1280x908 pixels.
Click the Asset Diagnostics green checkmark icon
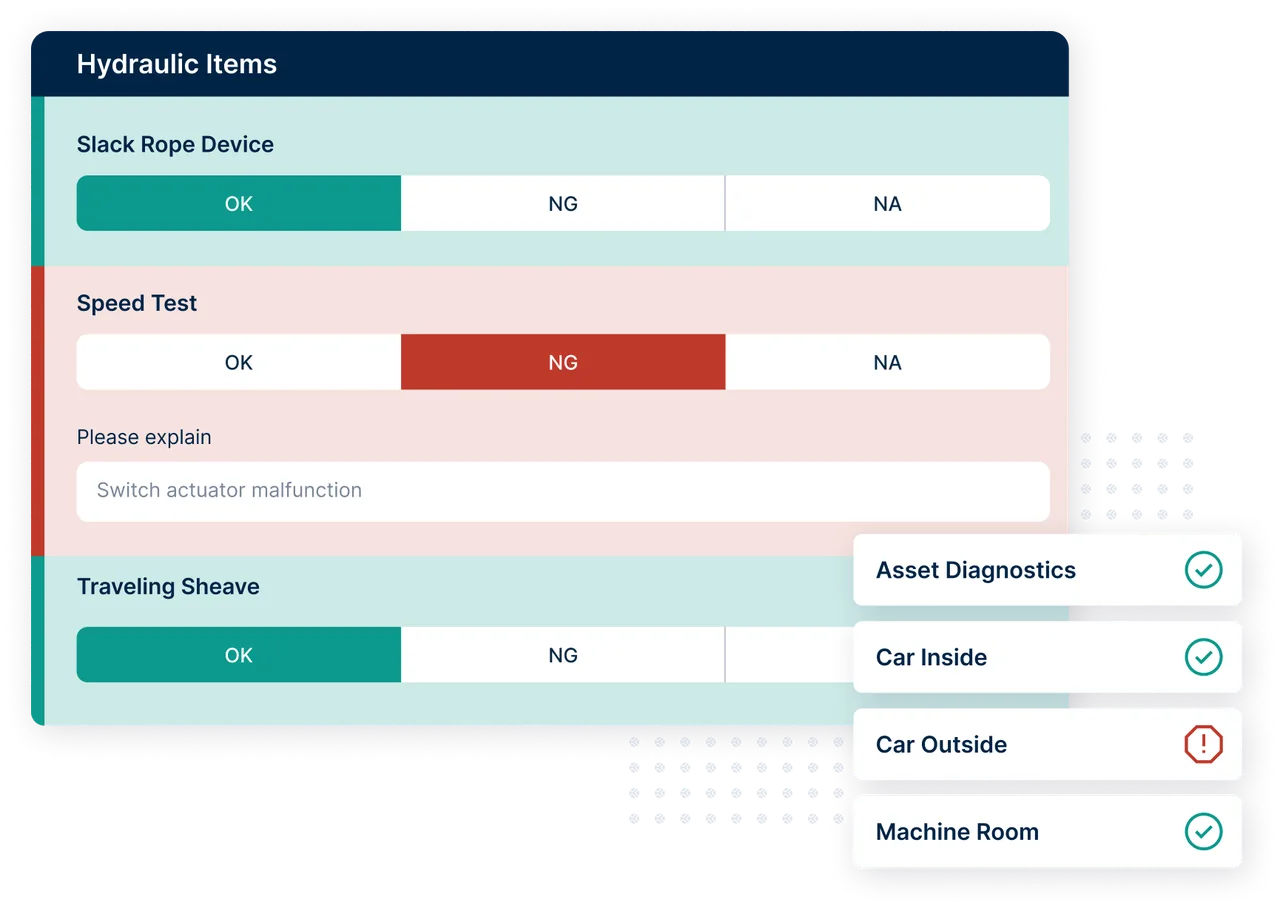click(x=1203, y=570)
